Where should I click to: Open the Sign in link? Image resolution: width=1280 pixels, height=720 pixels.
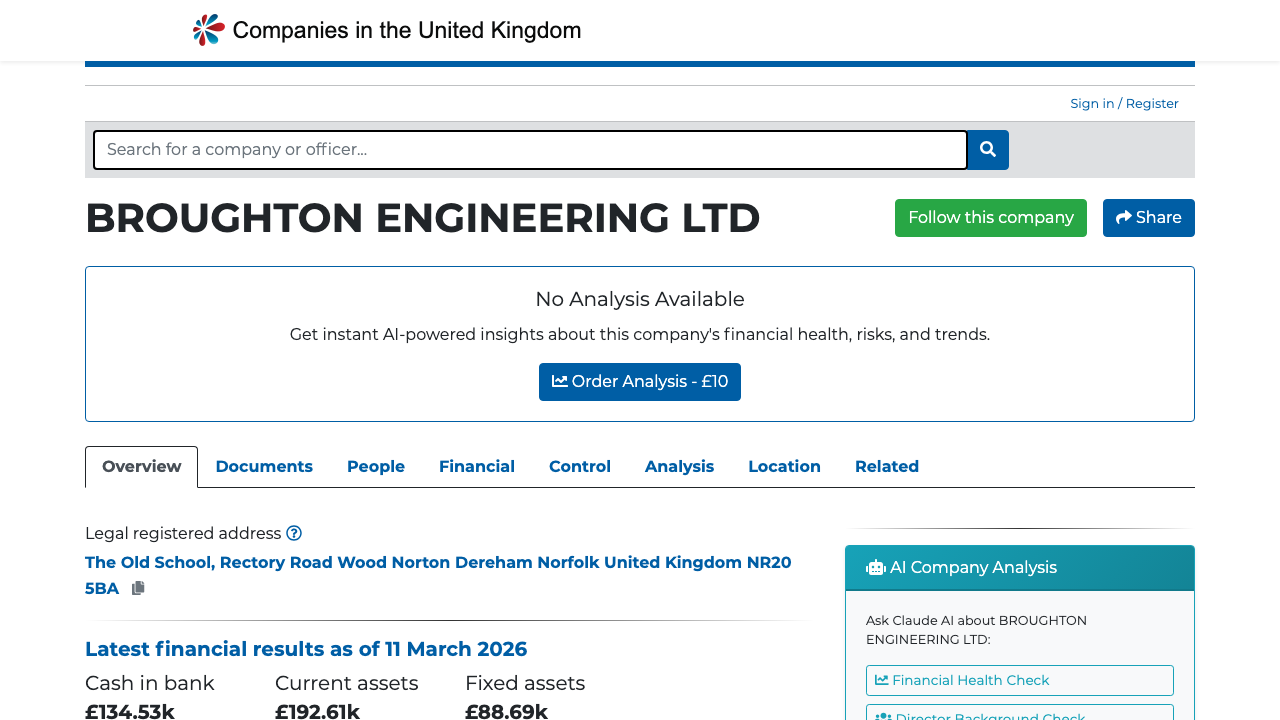[x=1092, y=103]
